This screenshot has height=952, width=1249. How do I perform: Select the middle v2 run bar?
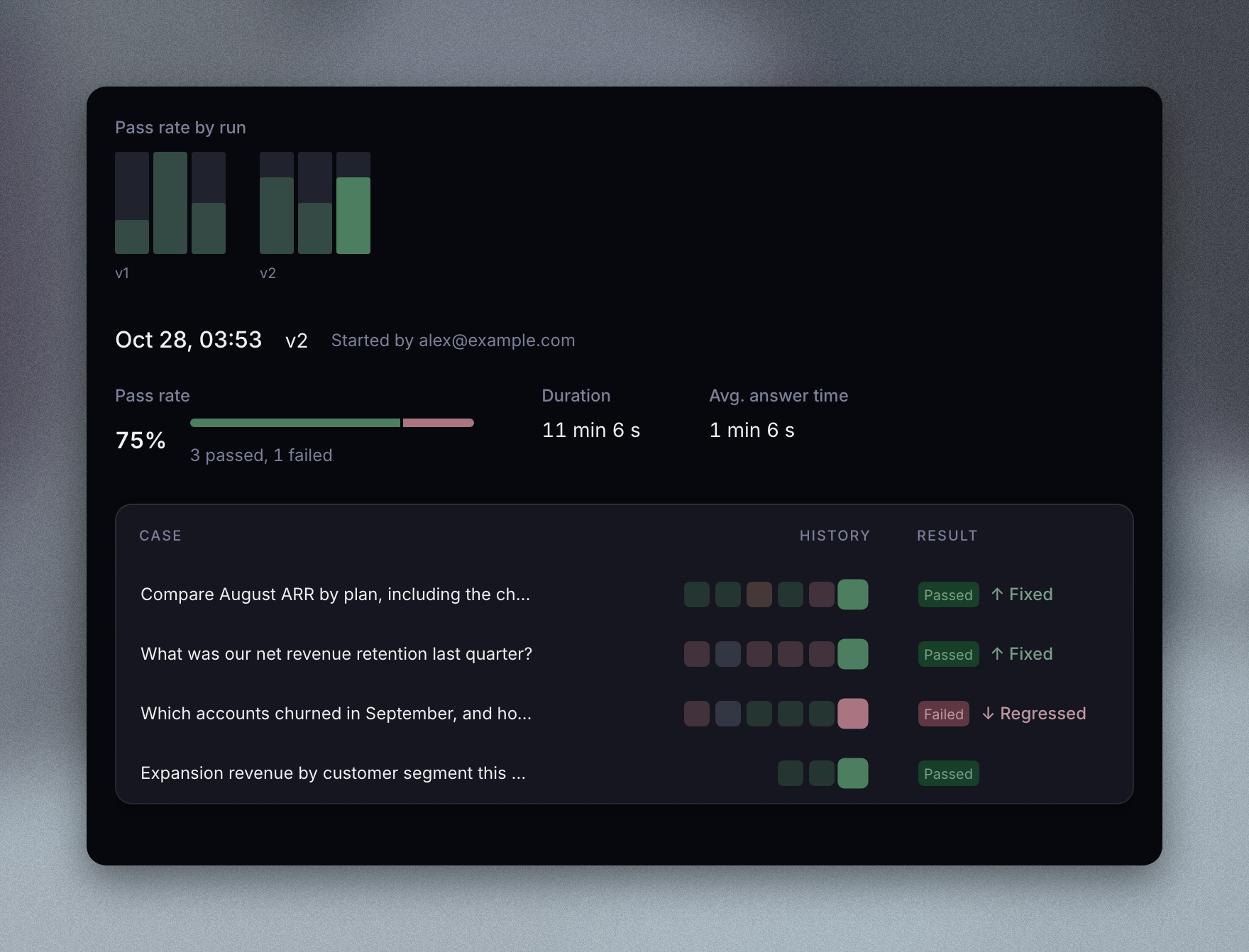tap(315, 203)
